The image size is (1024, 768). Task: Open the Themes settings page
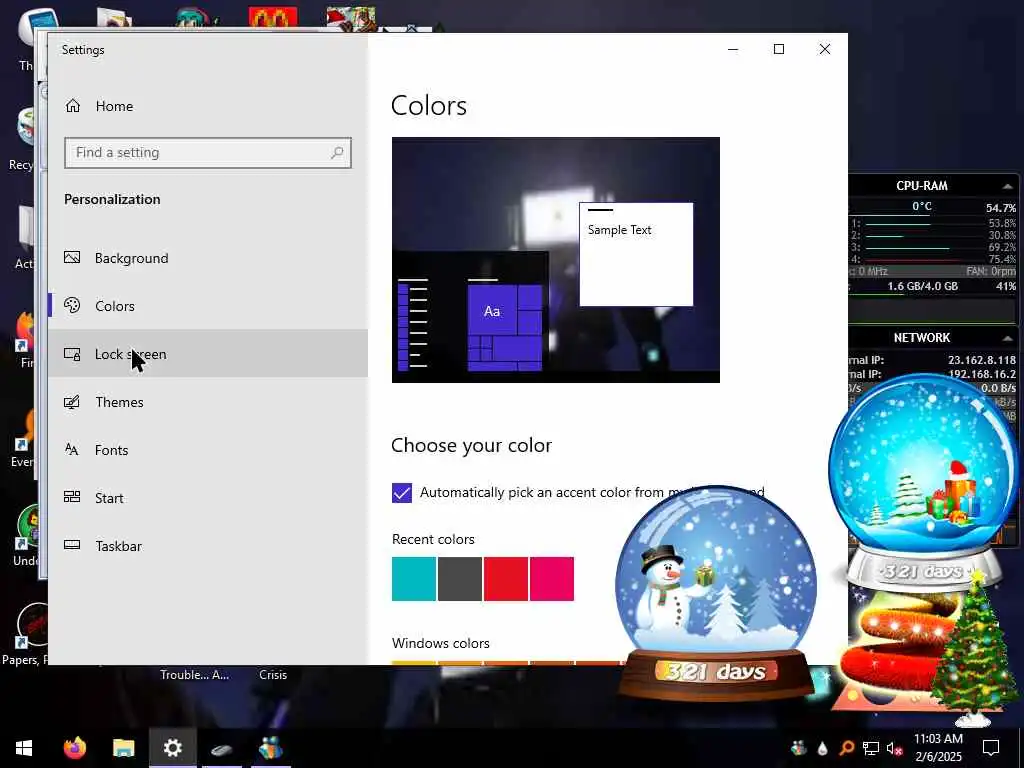[x=208, y=402]
